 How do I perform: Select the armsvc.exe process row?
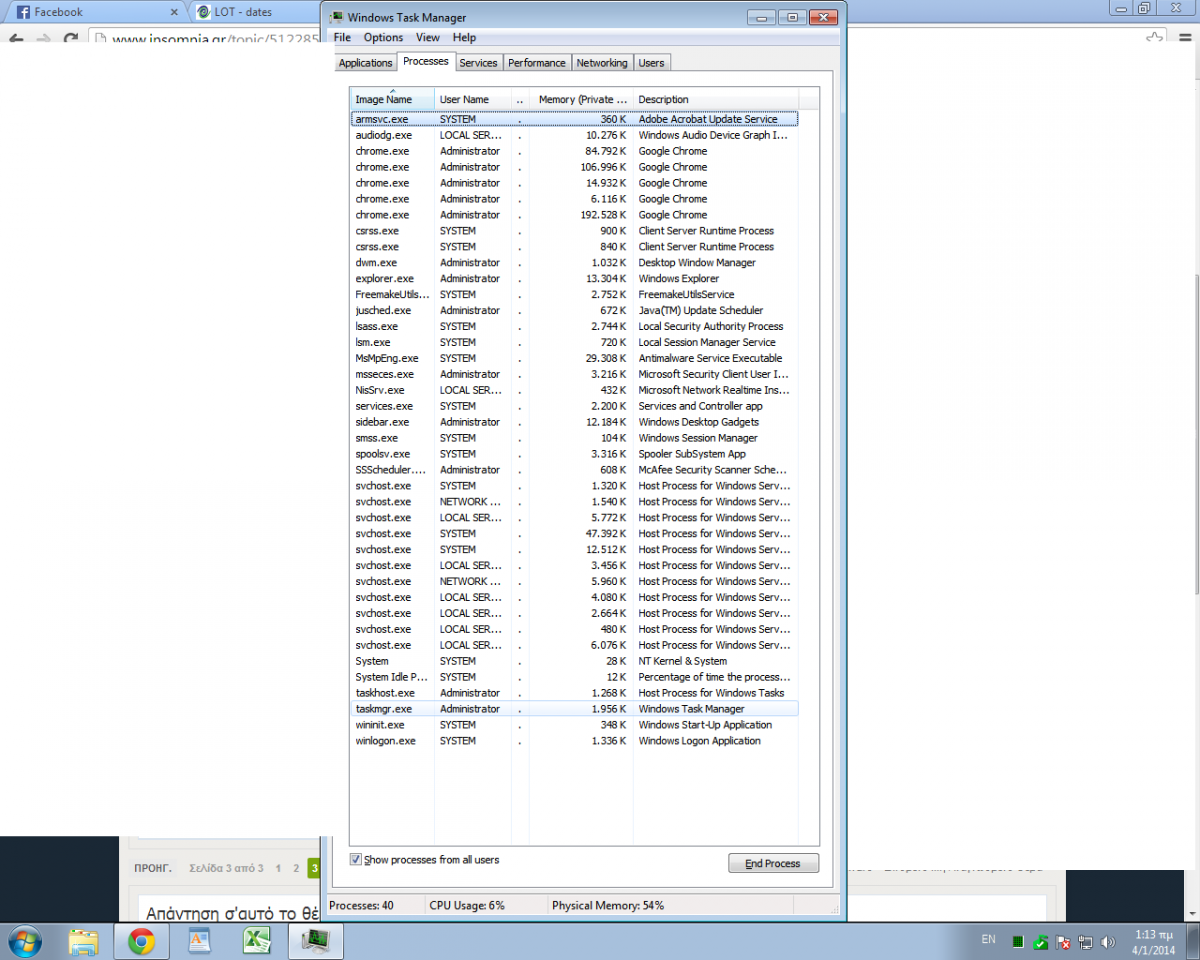click(x=574, y=119)
